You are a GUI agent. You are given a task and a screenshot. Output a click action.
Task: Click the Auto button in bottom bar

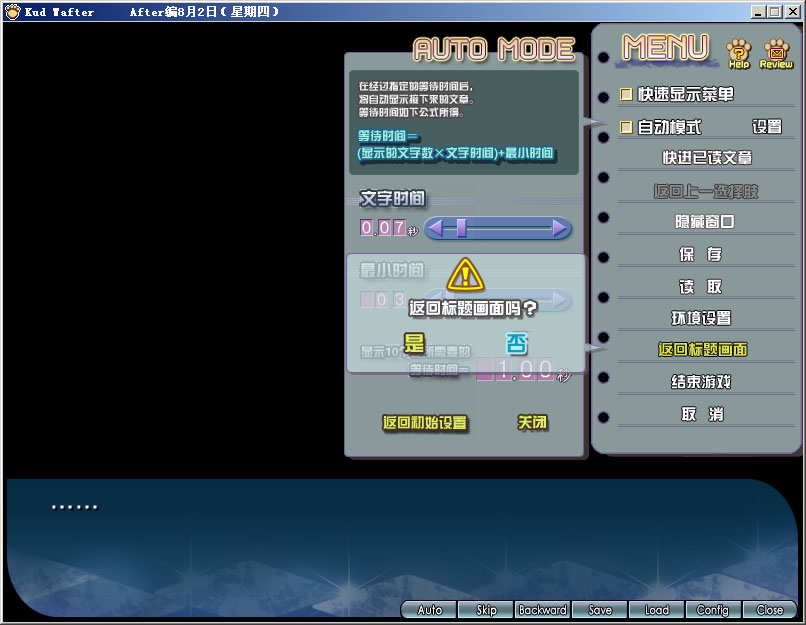(429, 610)
